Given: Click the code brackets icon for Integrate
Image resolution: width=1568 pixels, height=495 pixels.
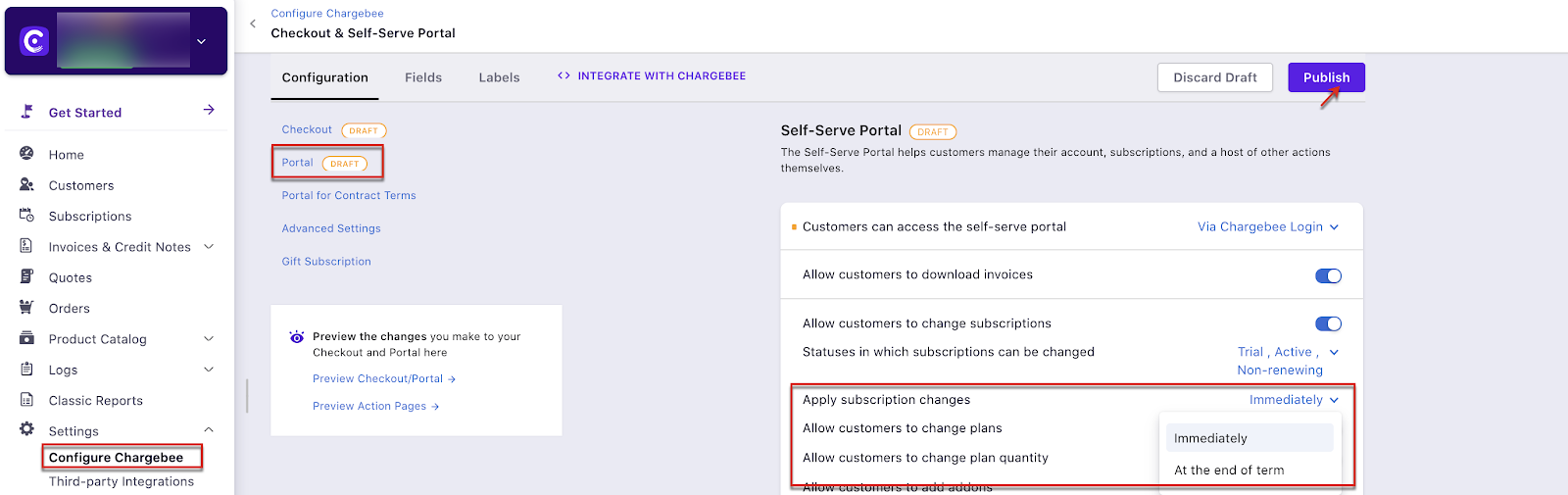Looking at the screenshot, I should coord(563,75).
